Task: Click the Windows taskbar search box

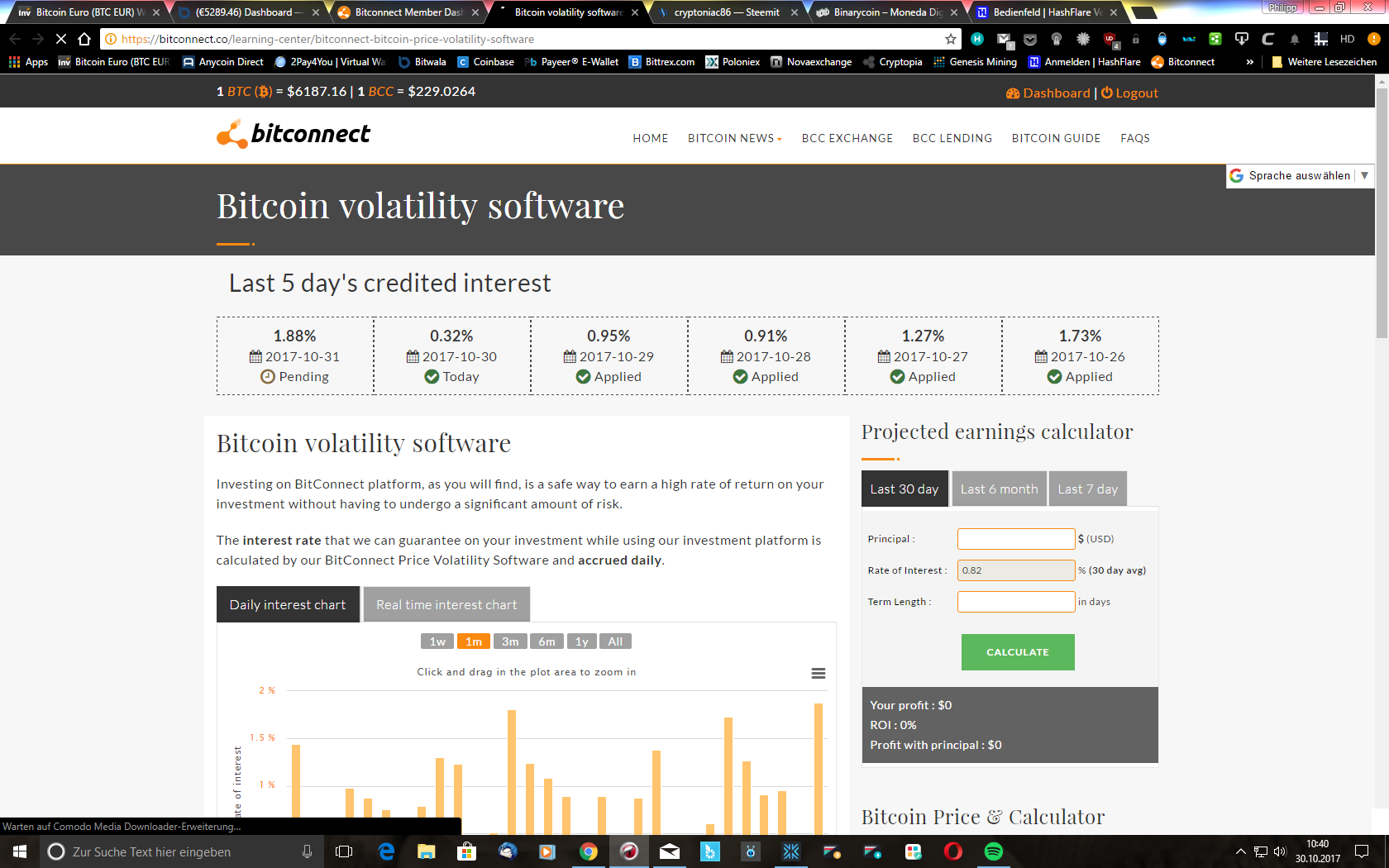Action: [180, 851]
